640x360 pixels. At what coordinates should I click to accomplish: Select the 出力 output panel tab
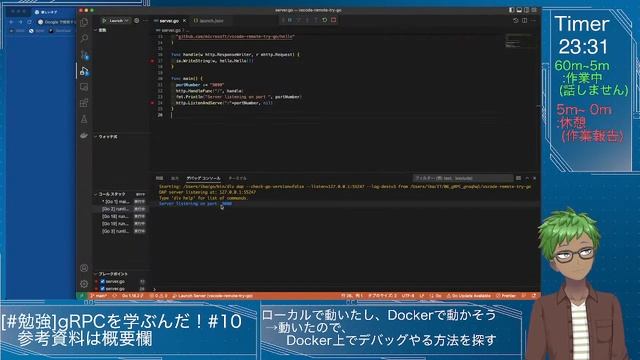pyautogui.click(x=175, y=178)
